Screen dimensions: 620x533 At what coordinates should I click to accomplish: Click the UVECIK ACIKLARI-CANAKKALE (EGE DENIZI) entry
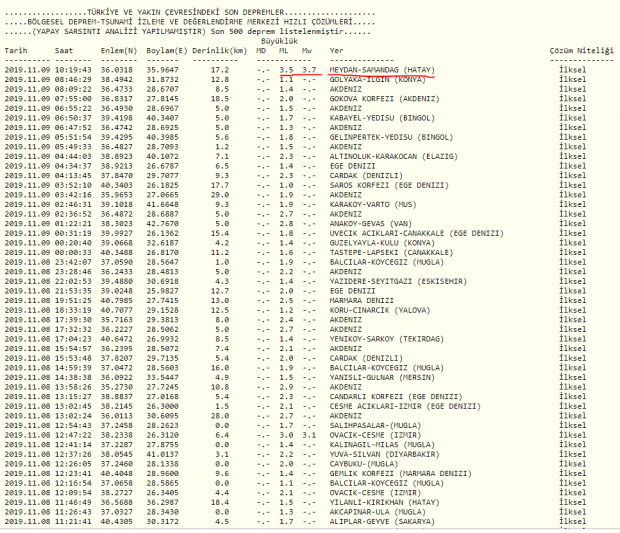(417, 233)
